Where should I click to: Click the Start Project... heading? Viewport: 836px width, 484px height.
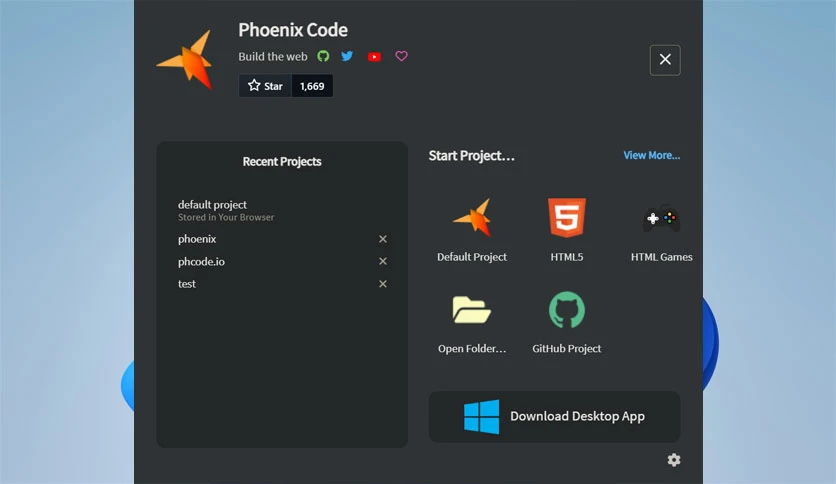click(x=472, y=156)
